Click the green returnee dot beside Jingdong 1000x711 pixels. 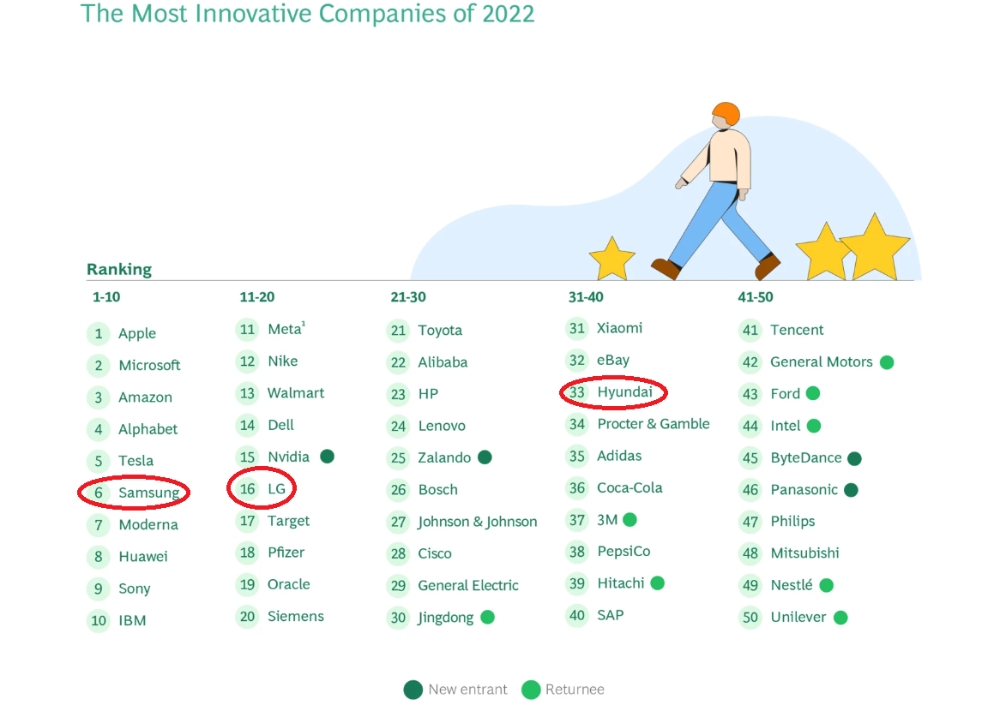tap(487, 617)
